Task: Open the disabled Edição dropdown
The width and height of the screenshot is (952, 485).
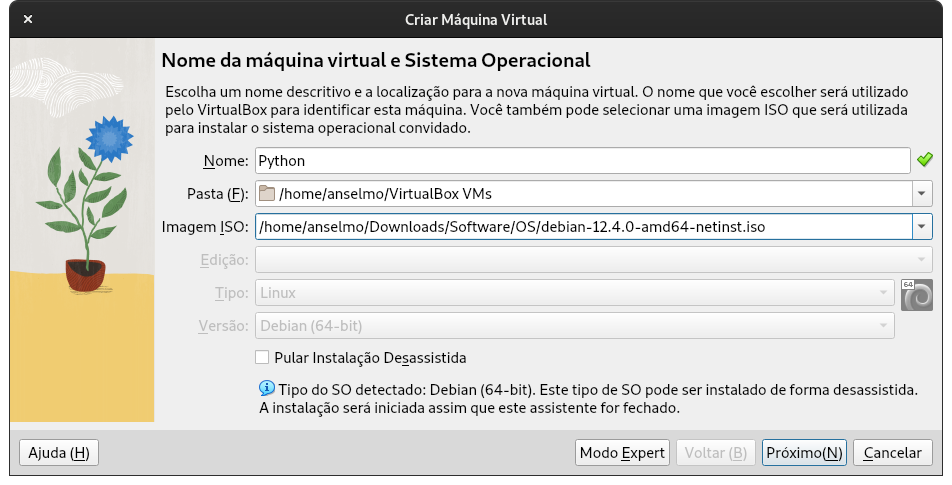Action: pos(594,260)
